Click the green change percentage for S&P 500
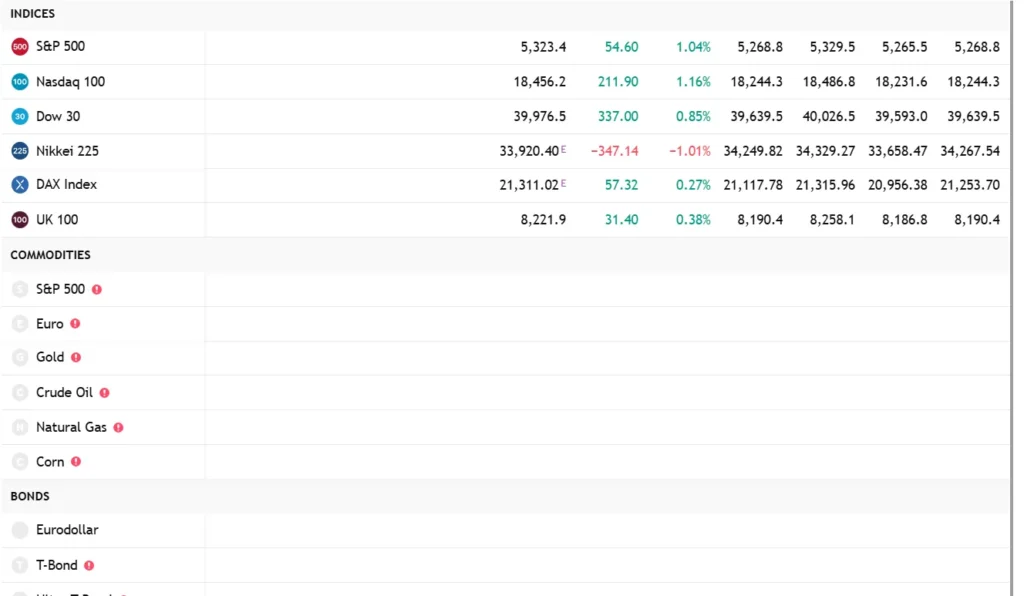 (x=693, y=46)
